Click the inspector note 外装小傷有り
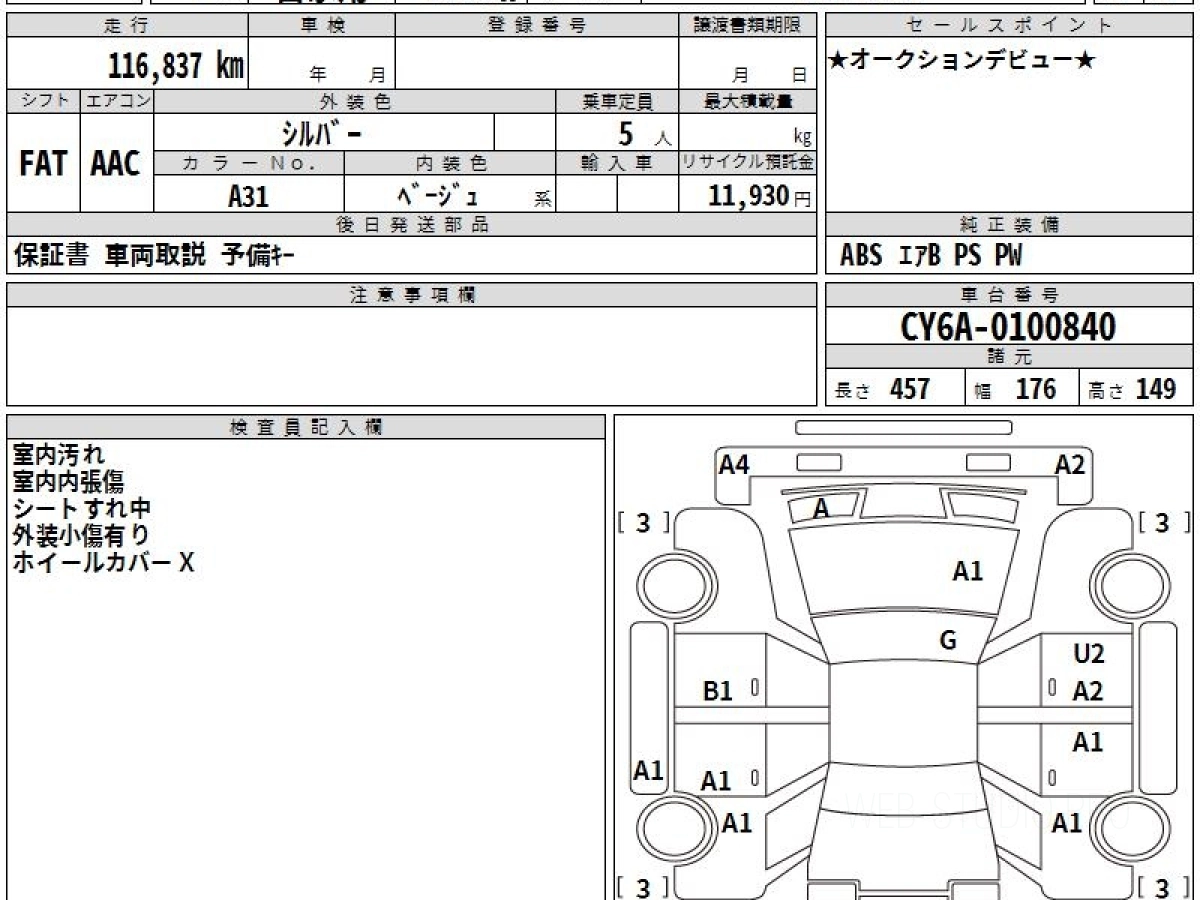 pyautogui.click(x=81, y=536)
